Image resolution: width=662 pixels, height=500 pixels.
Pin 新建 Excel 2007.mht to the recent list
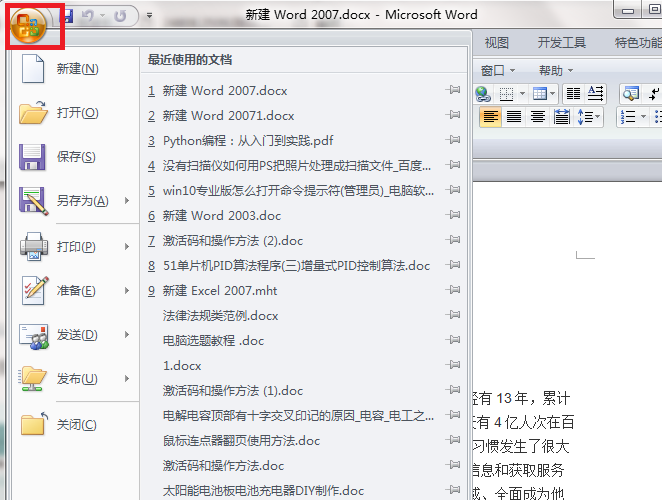click(x=453, y=290)
